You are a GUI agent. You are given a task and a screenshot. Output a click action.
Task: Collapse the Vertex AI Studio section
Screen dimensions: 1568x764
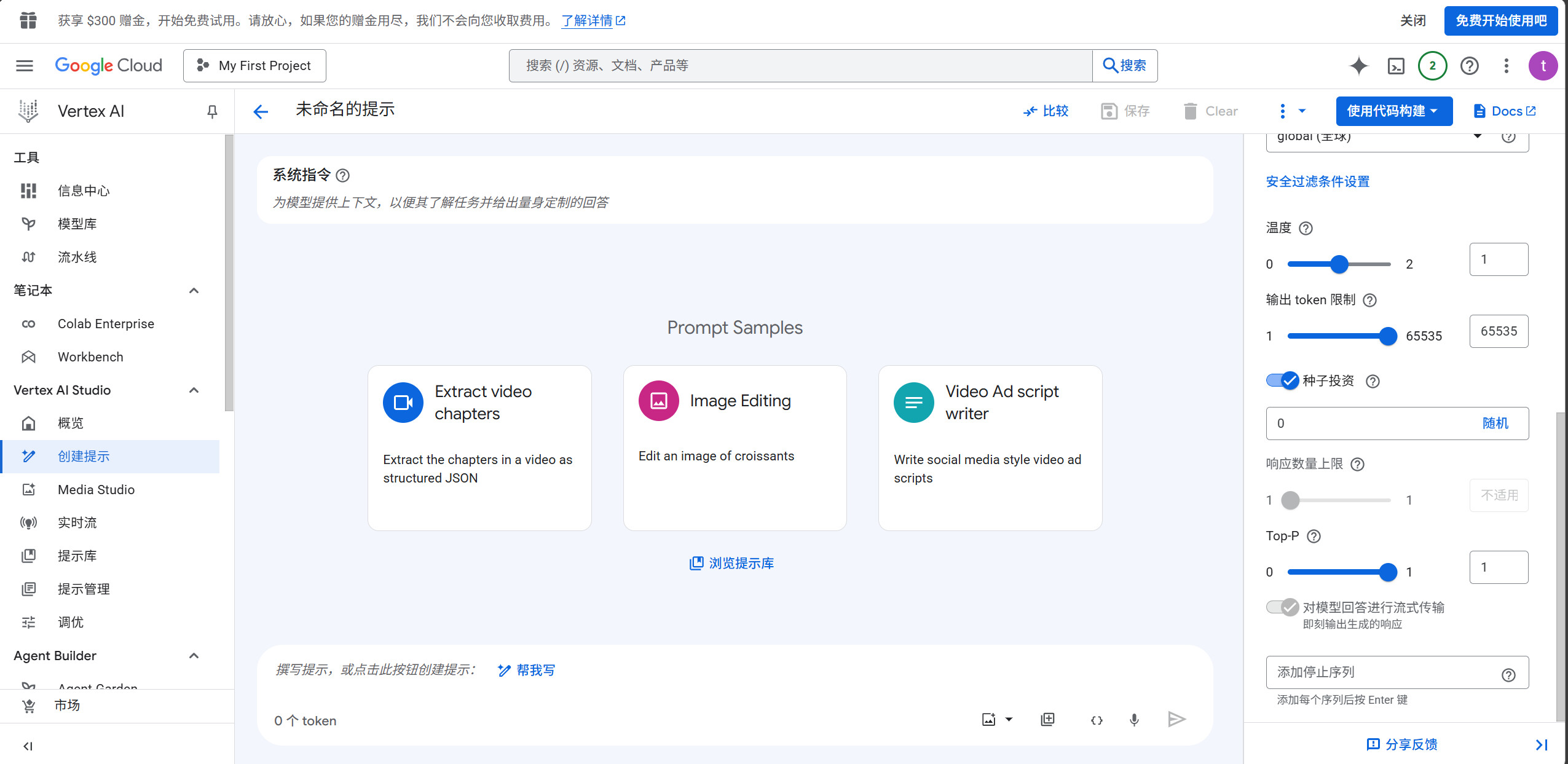pyautogui.click(x=194, y=390)
